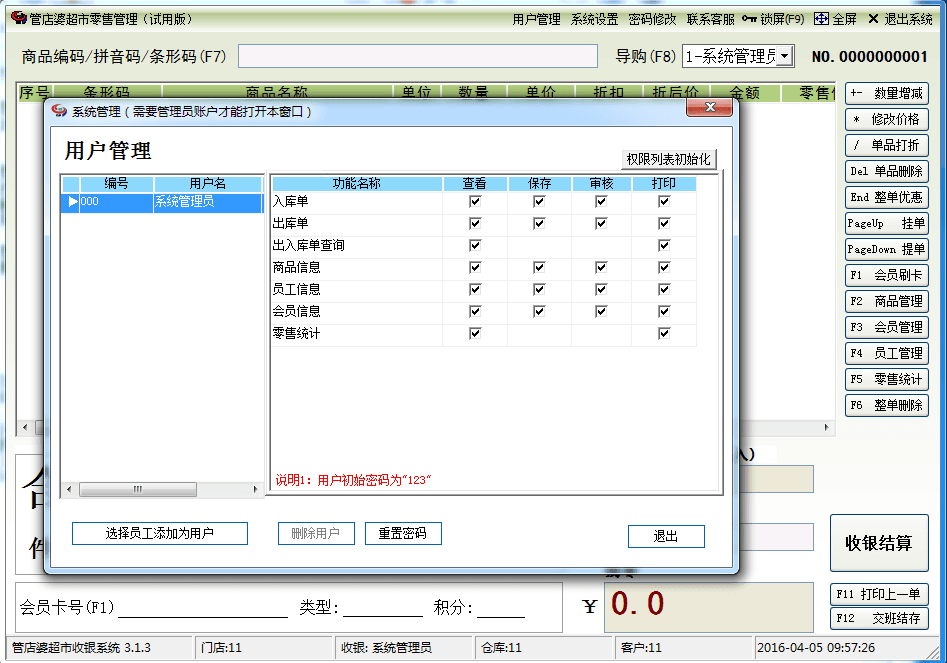The image size is (947, 663).
Task: Open the 密码修改 menu item
Action: tap(652, 19)
